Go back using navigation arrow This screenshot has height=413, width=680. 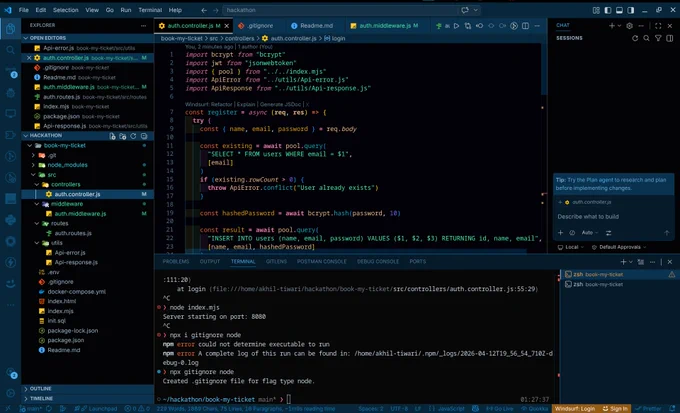click(x=204, y=10)
